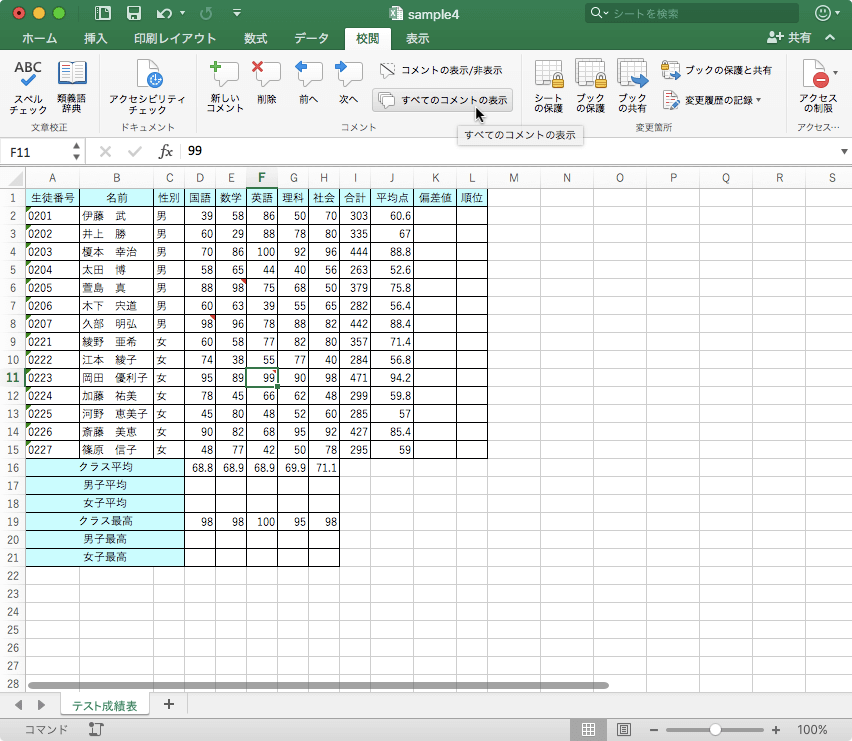Click the confirm (checkmark) formula button
The image size is (852, 741).
click(x=134, y=152)
